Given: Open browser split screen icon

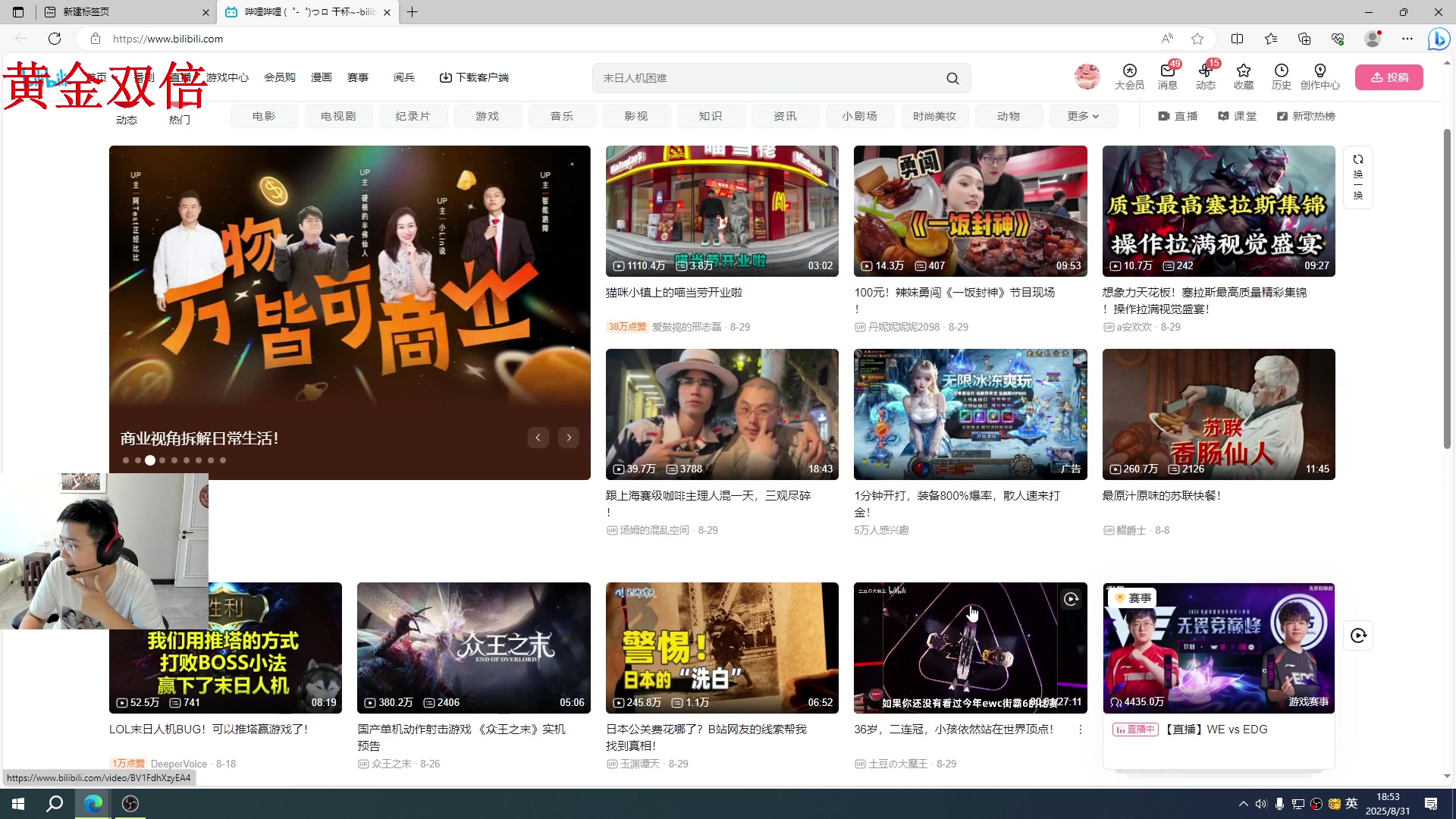Looking at the screenshot, I should (x=1238, y=39).
